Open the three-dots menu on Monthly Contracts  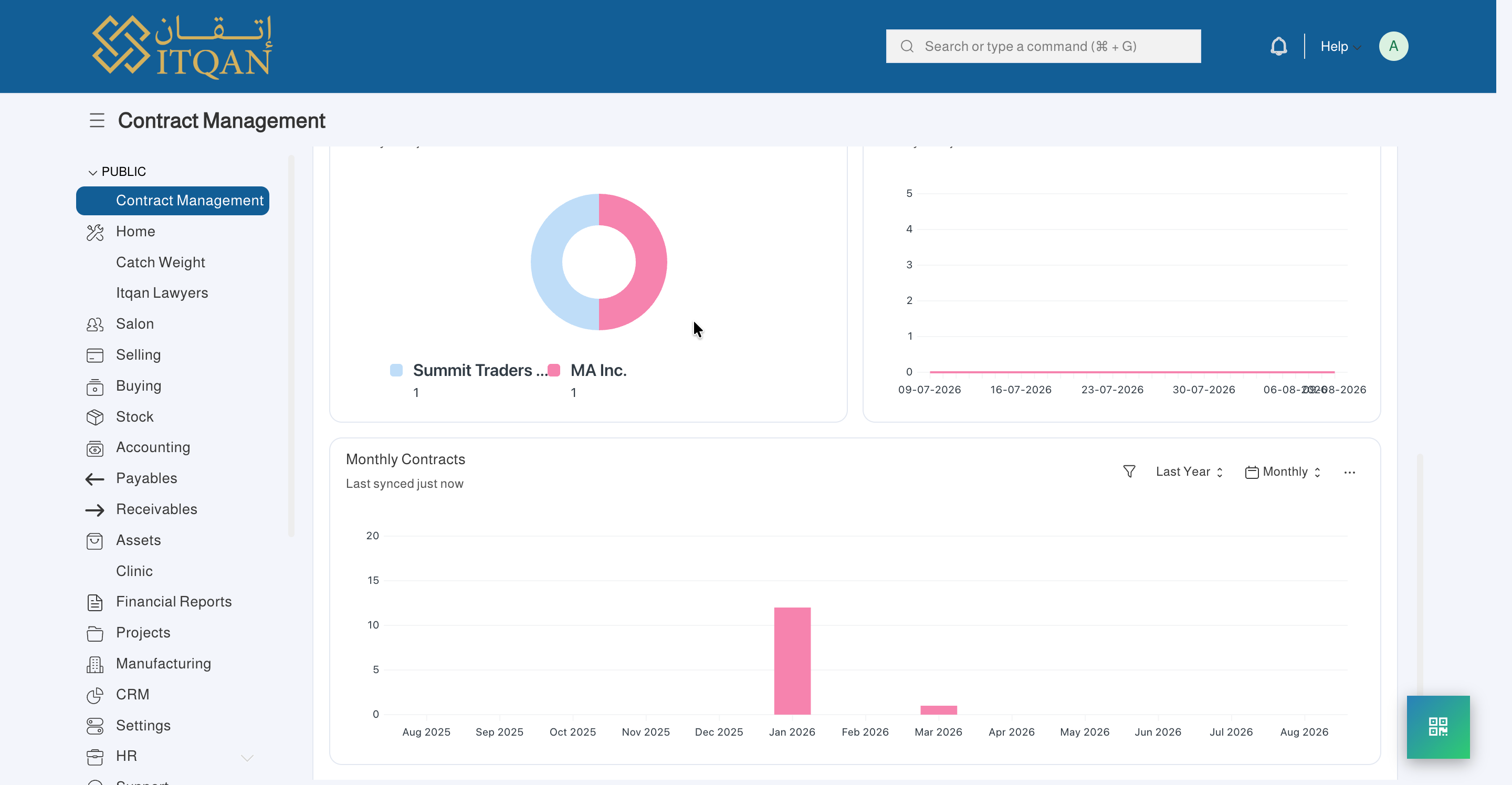[1349, 472]
